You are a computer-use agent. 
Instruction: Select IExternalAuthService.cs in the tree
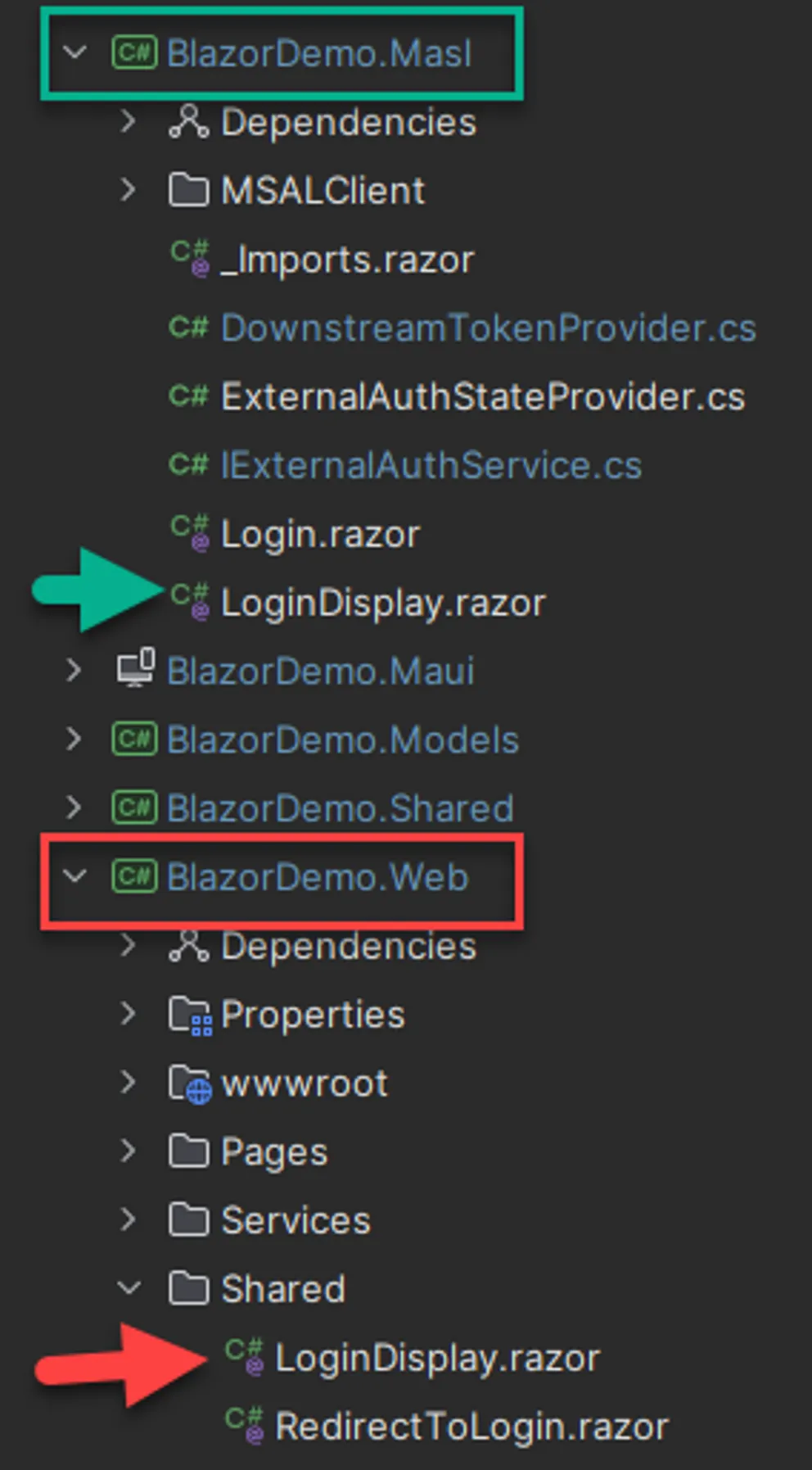pyautogui.click(x=431, y=466)
